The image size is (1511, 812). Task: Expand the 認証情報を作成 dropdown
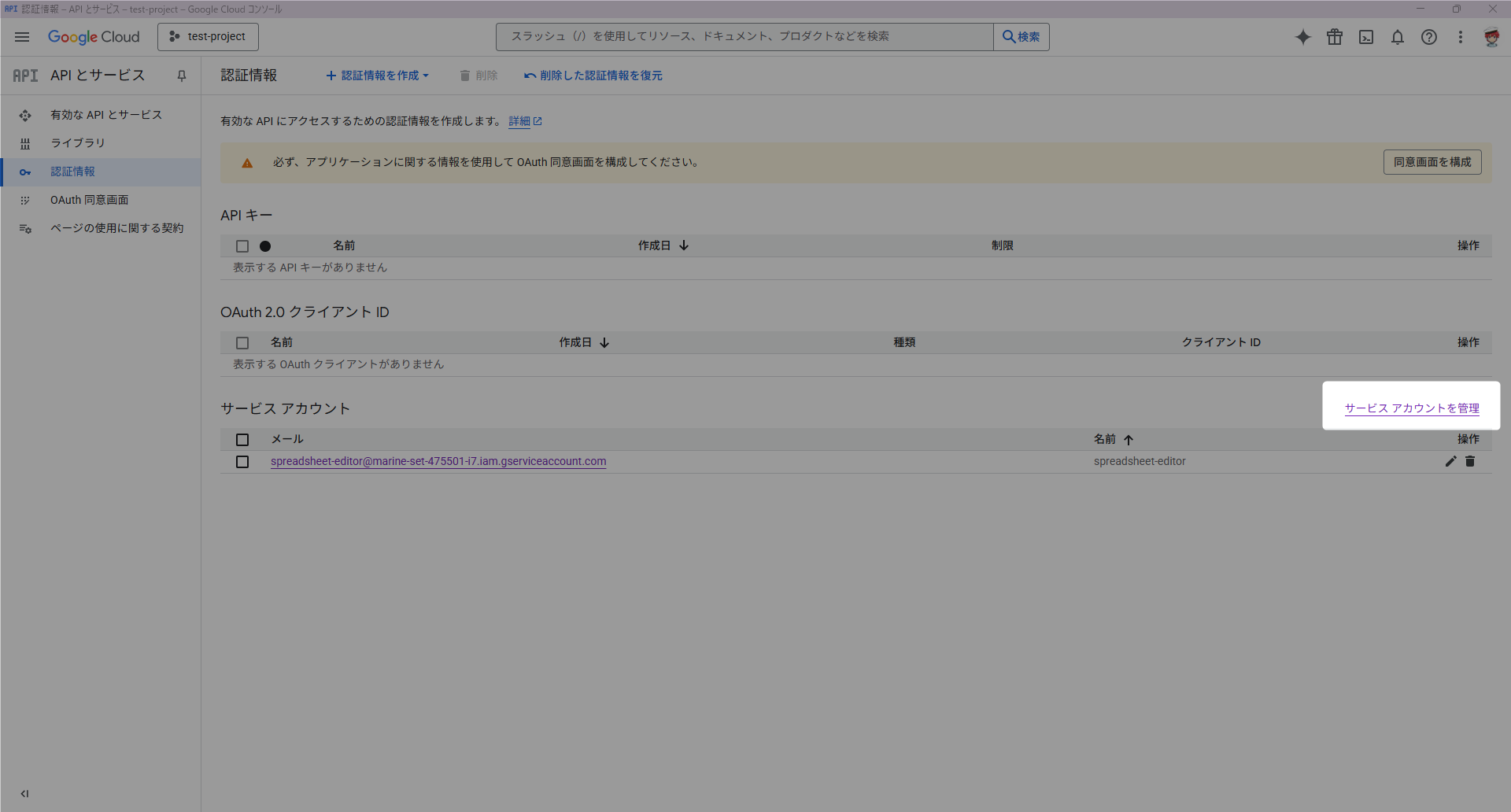(x=378, y=76)
